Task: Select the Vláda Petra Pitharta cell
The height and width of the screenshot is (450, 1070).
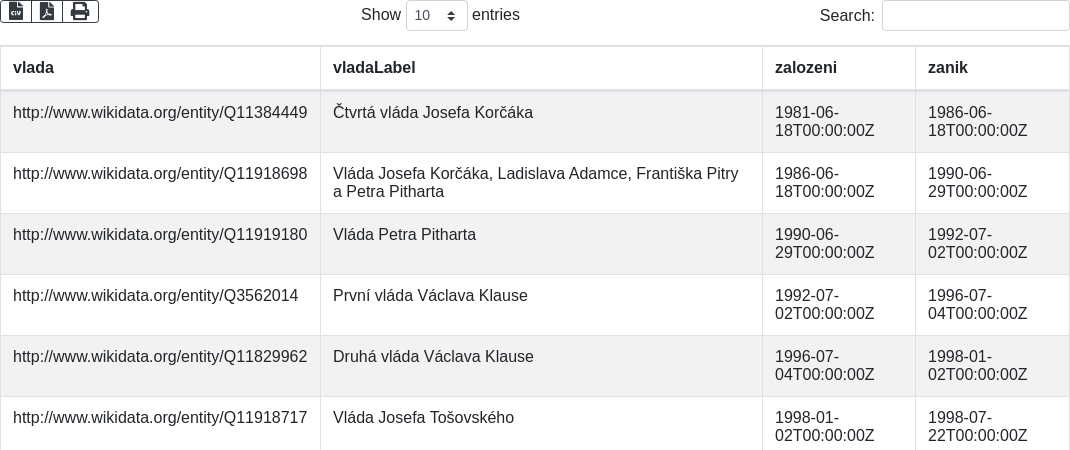Action: [404, 235]
